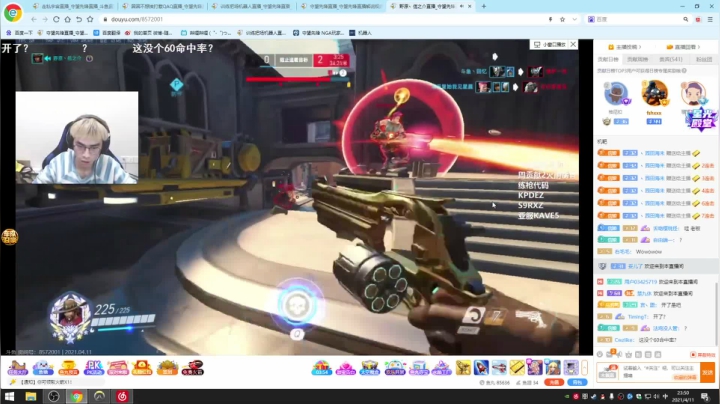Open the Windows notification center

[x=705, y=396]
